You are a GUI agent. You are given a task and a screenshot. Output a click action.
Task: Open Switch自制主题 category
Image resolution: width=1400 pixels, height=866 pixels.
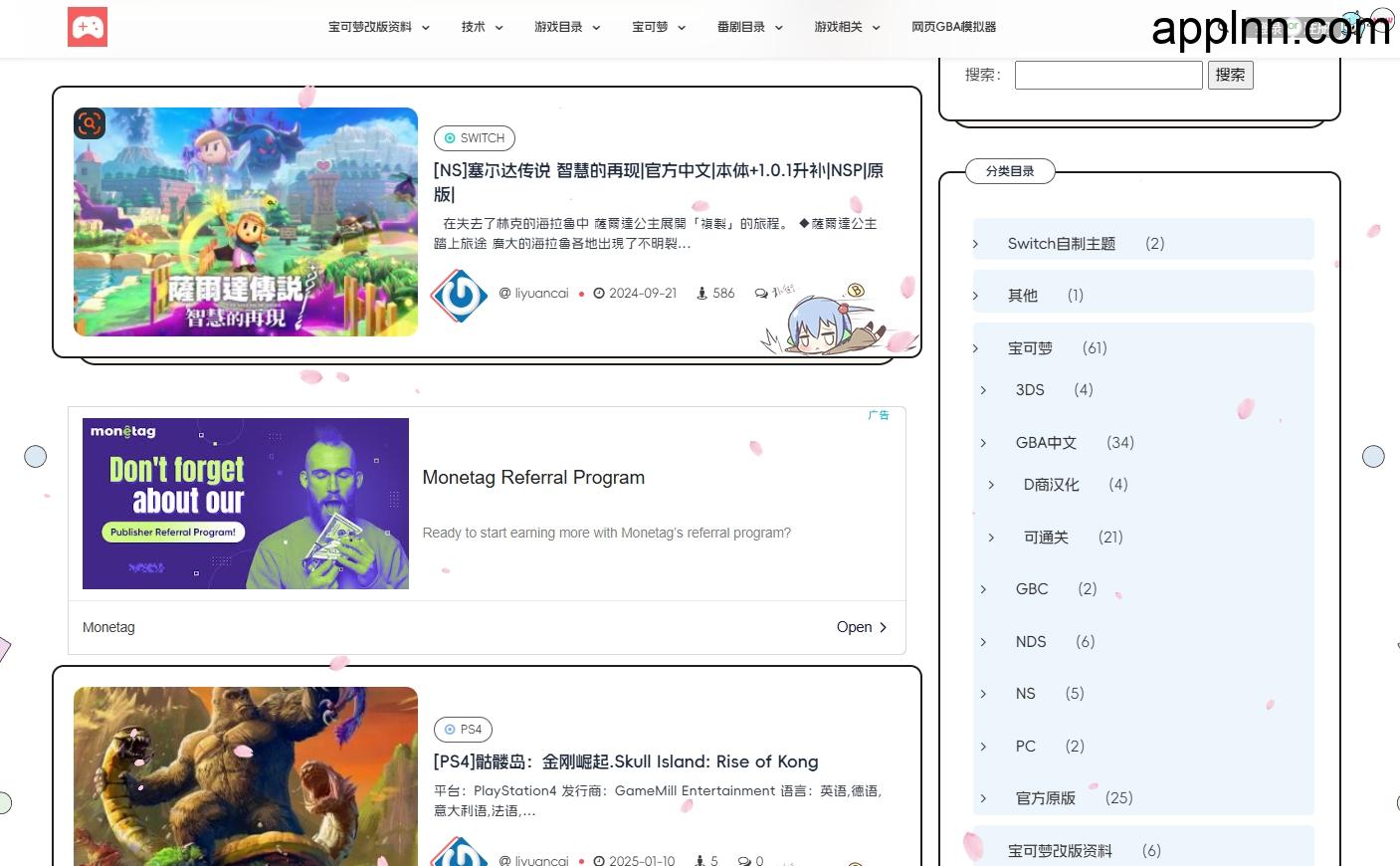[1062, 244]
